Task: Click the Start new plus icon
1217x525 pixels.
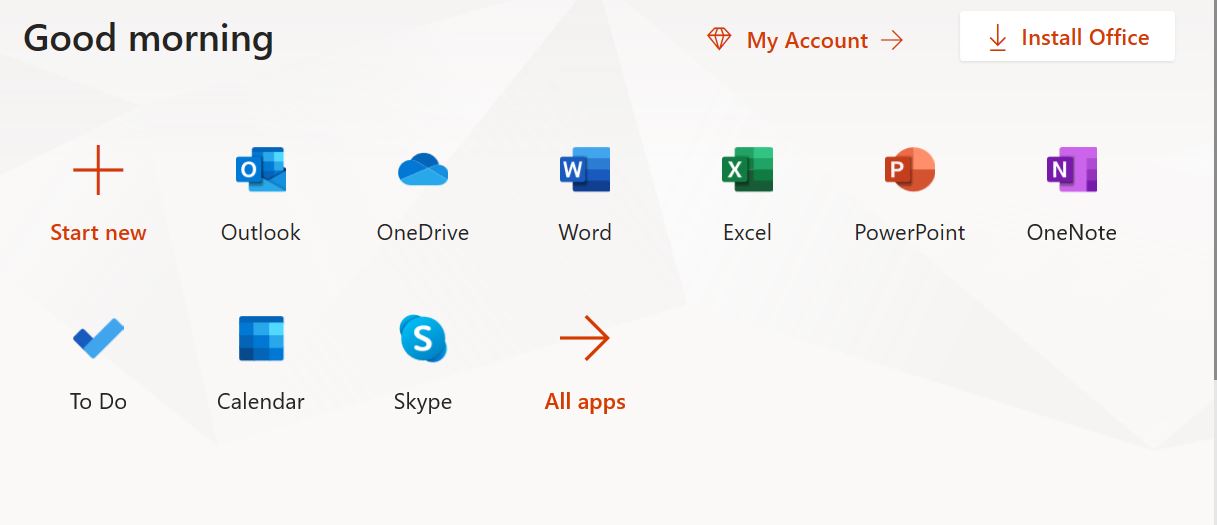Action: (98, 170)
